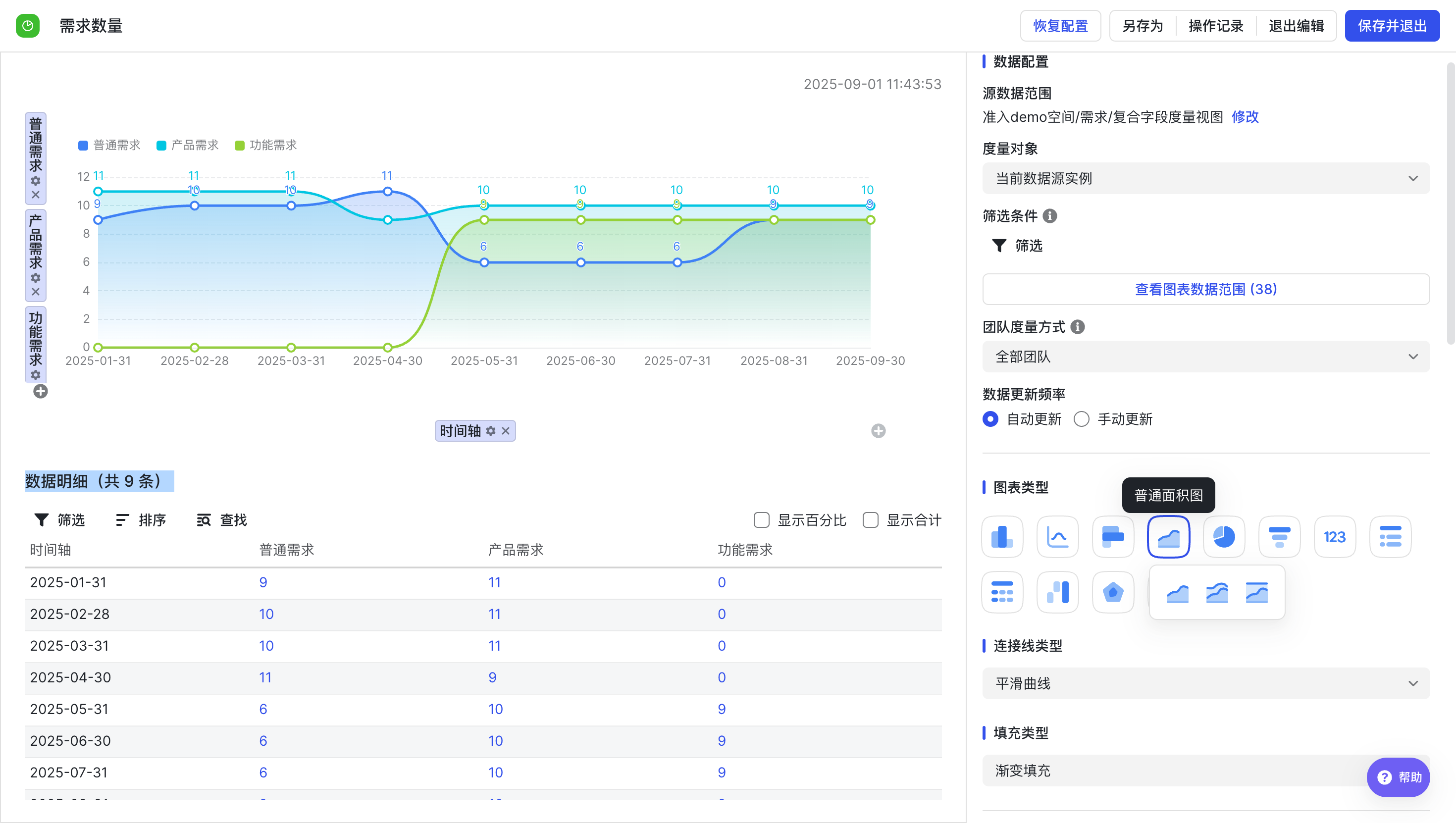This screenshot has width=1456, height=823.
Task: Select the 手动更新 radio option
Action: [1081, 419]
